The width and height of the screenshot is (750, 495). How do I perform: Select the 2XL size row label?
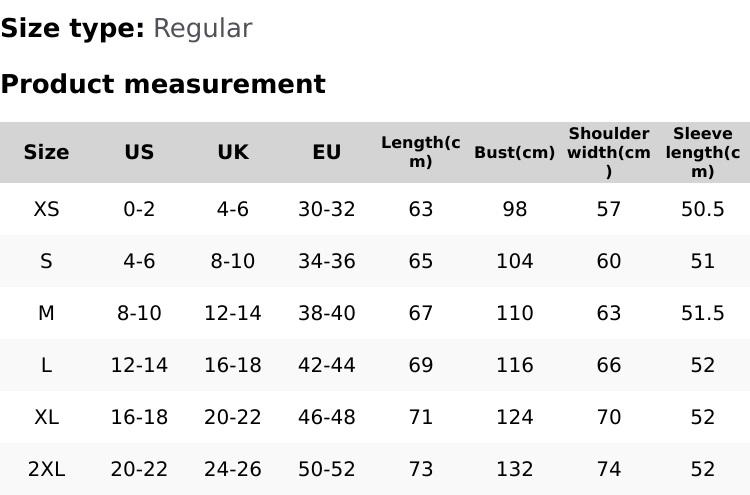(x=46, y=469)
